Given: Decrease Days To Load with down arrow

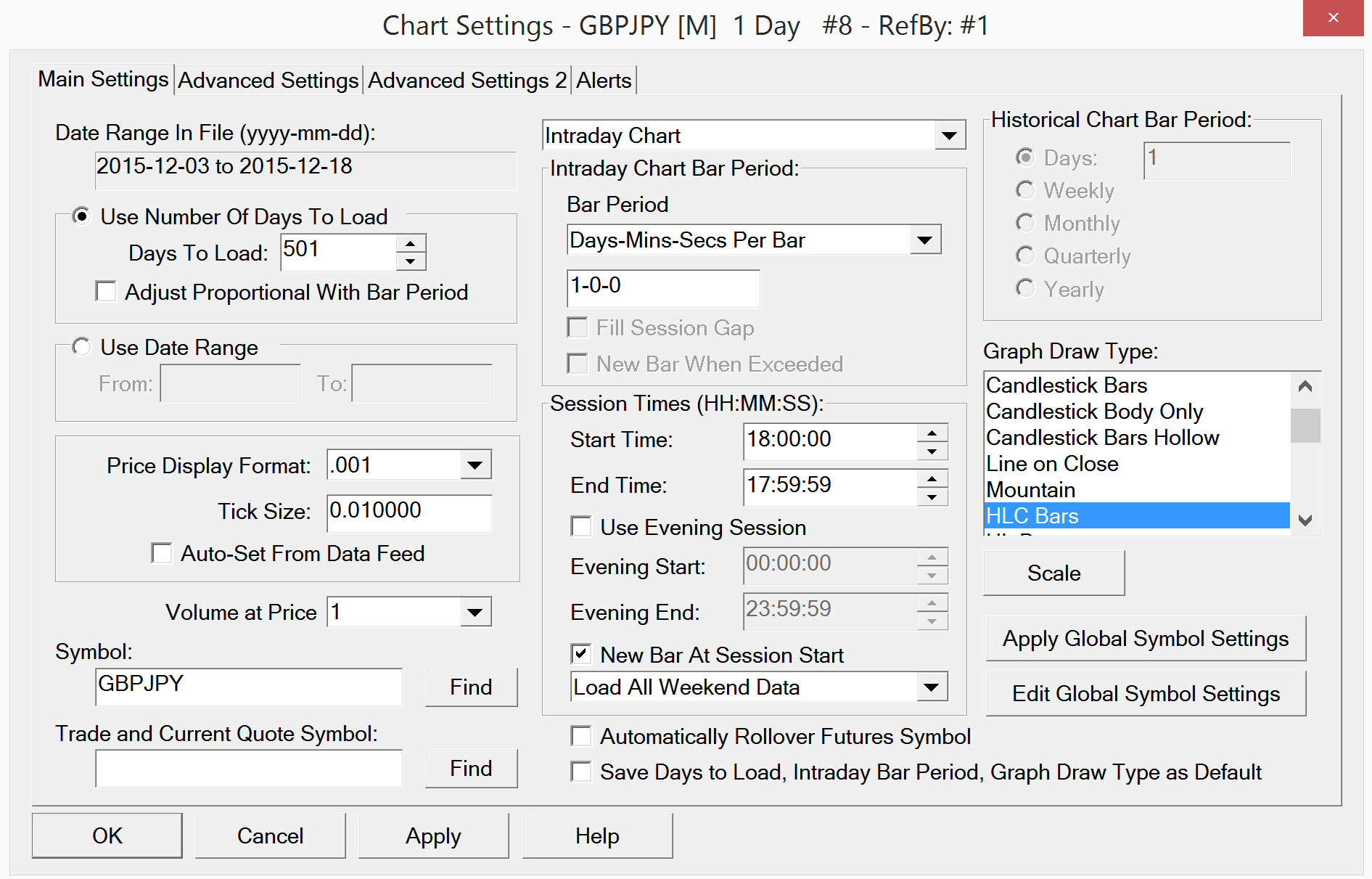Looking at the screenshot, I should pos(411,261).
